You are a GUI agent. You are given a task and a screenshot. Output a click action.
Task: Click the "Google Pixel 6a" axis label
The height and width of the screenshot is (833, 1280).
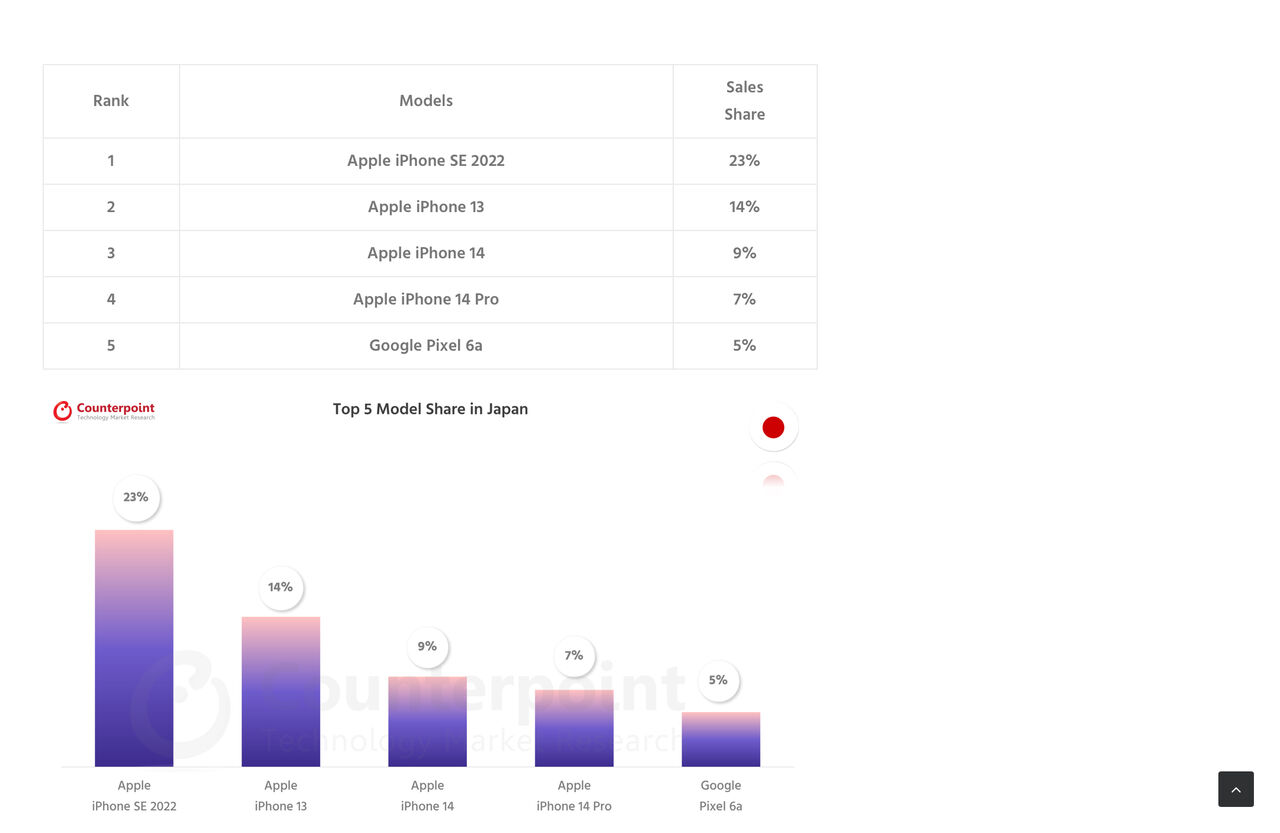721,796
